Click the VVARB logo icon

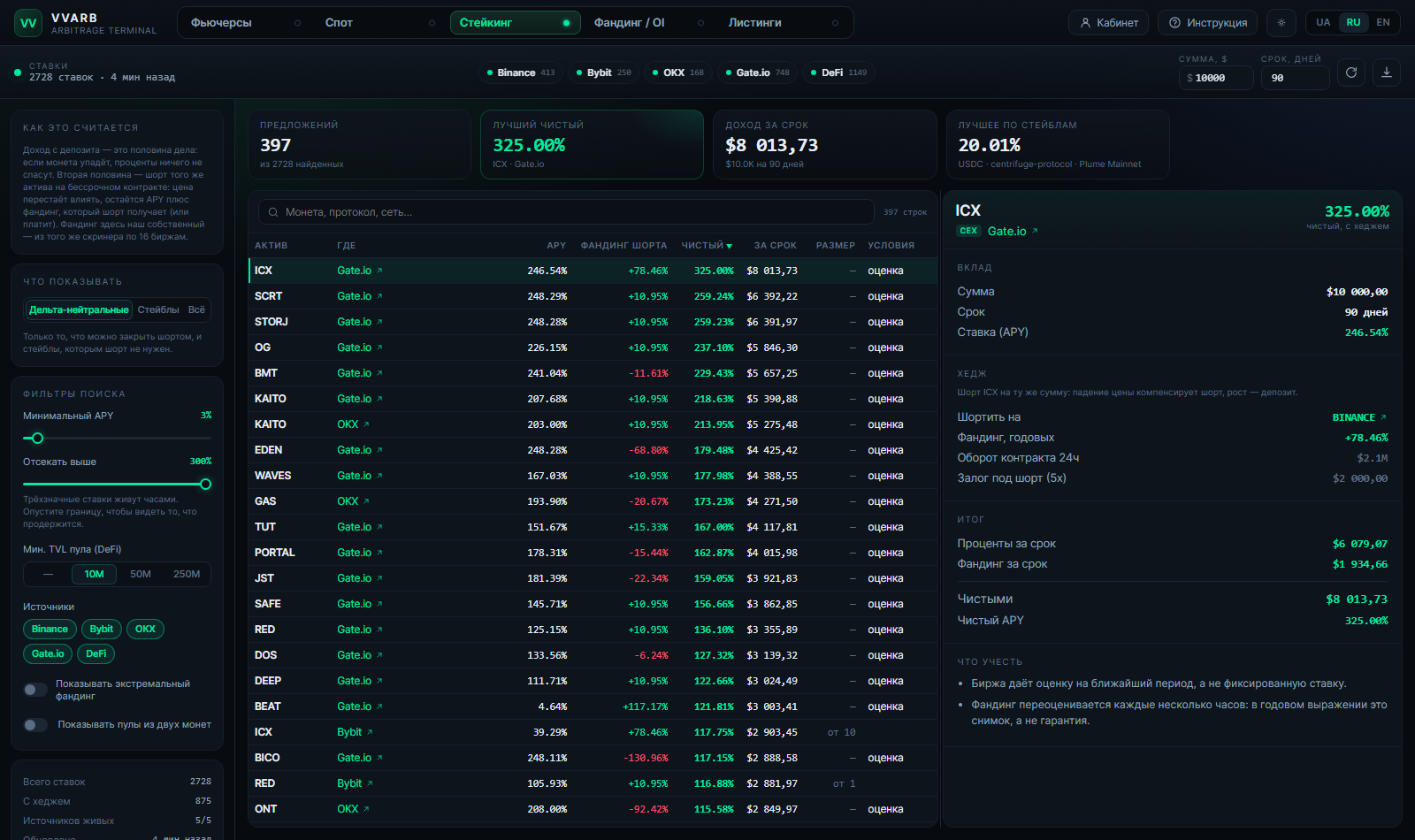click(x=28, y=23)
